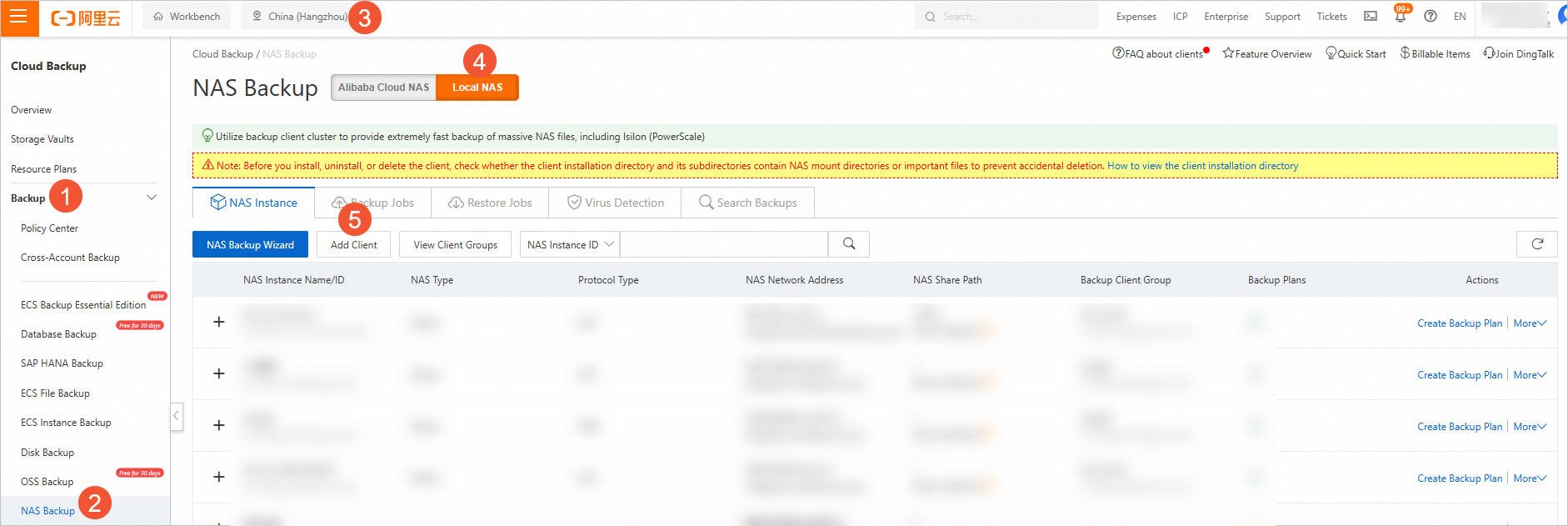Open How to view the client installation directory
The width and height of the screenshot is (1568, 526).
pos(1202,166)
